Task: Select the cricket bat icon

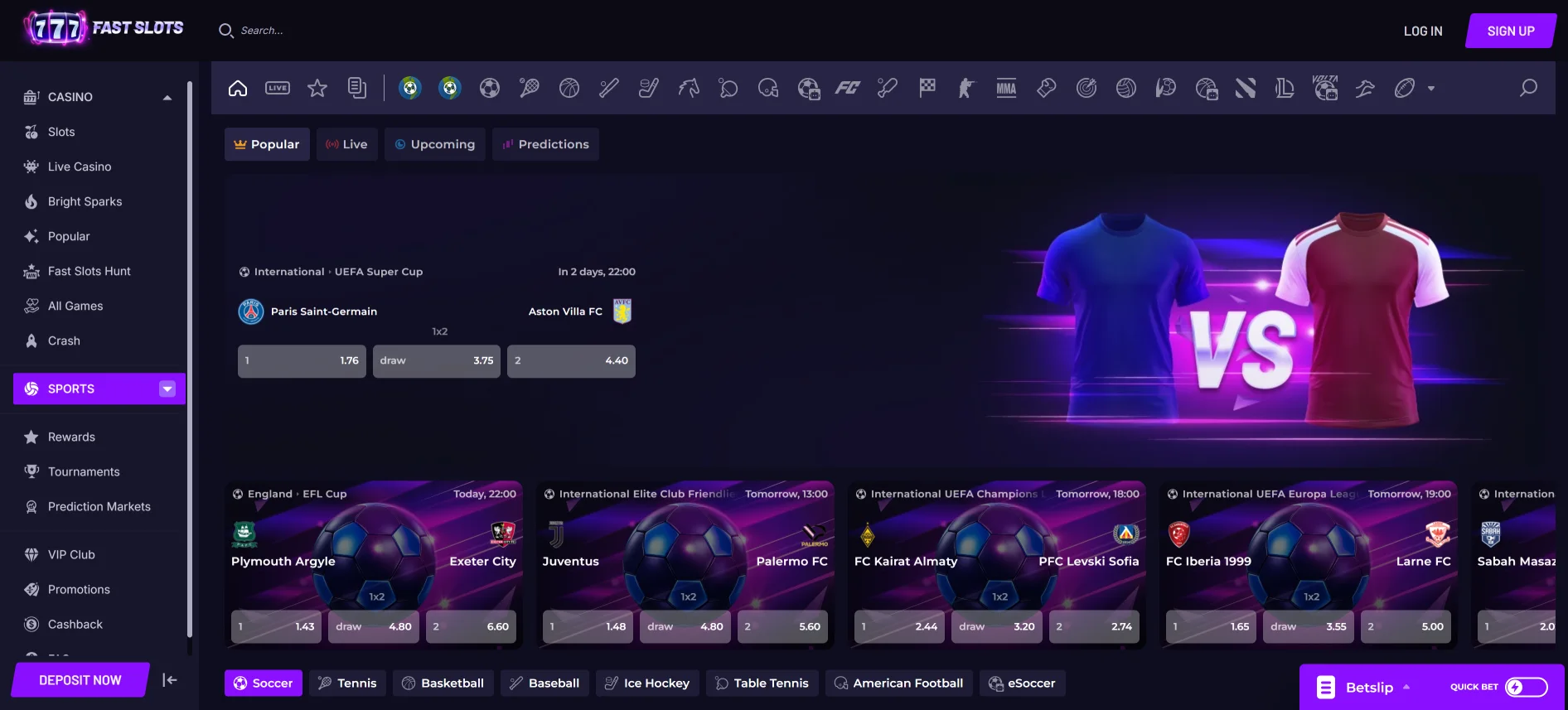Action: pyautogui.click(x=888, y=88)
